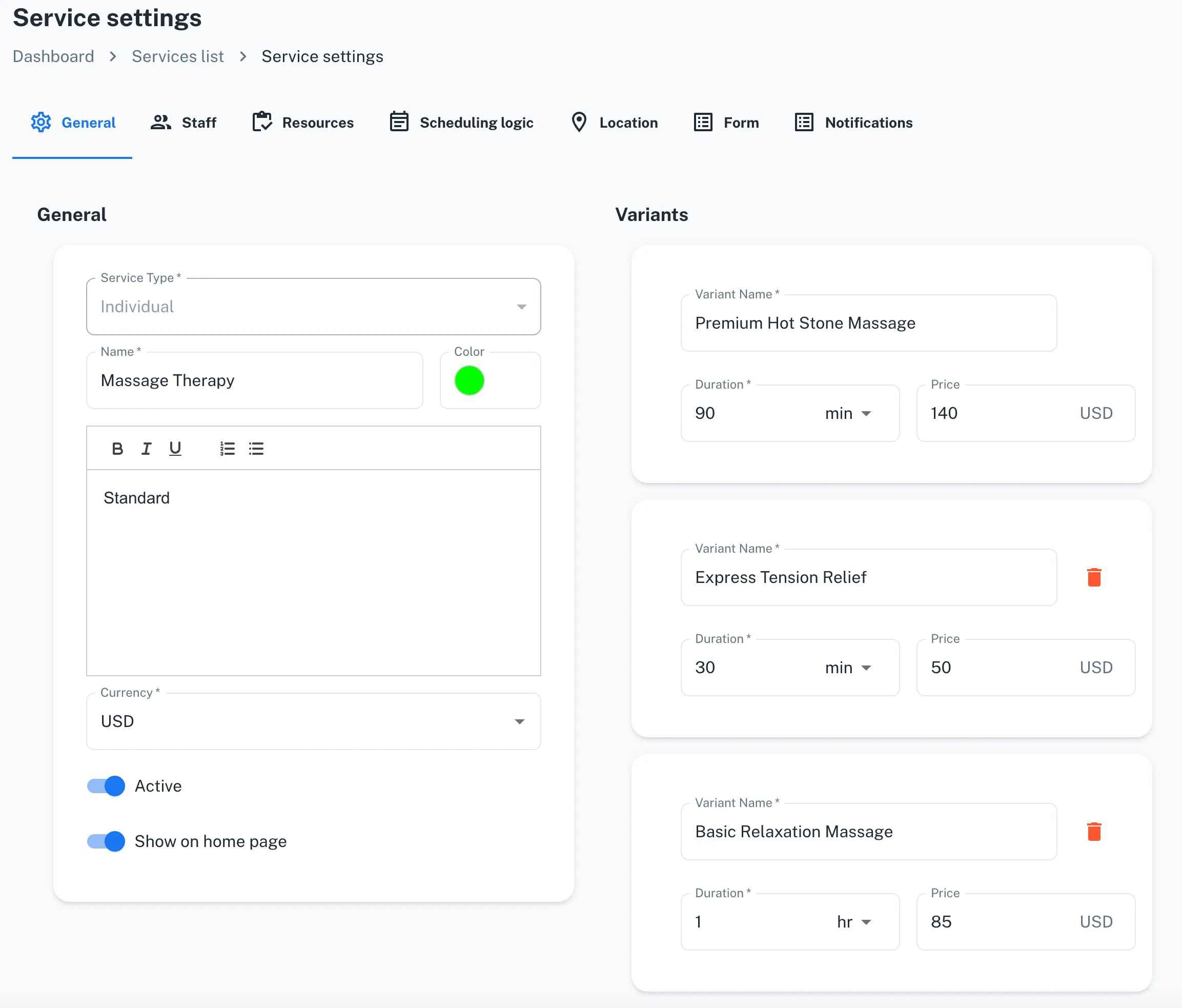Click the bullet list icon
The image size is (1182, 1008).
256,449
